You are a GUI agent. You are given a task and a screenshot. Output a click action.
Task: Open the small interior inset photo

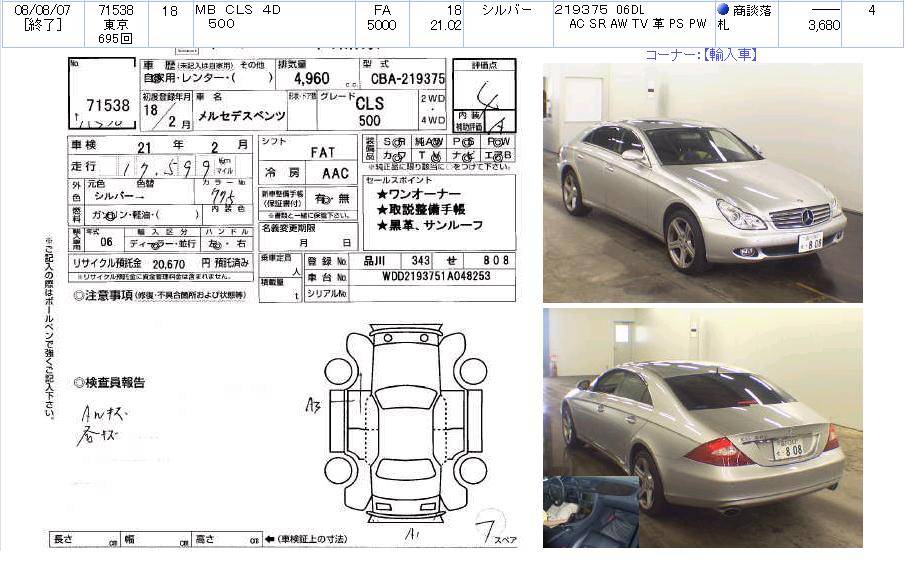[x=590, y=511]
